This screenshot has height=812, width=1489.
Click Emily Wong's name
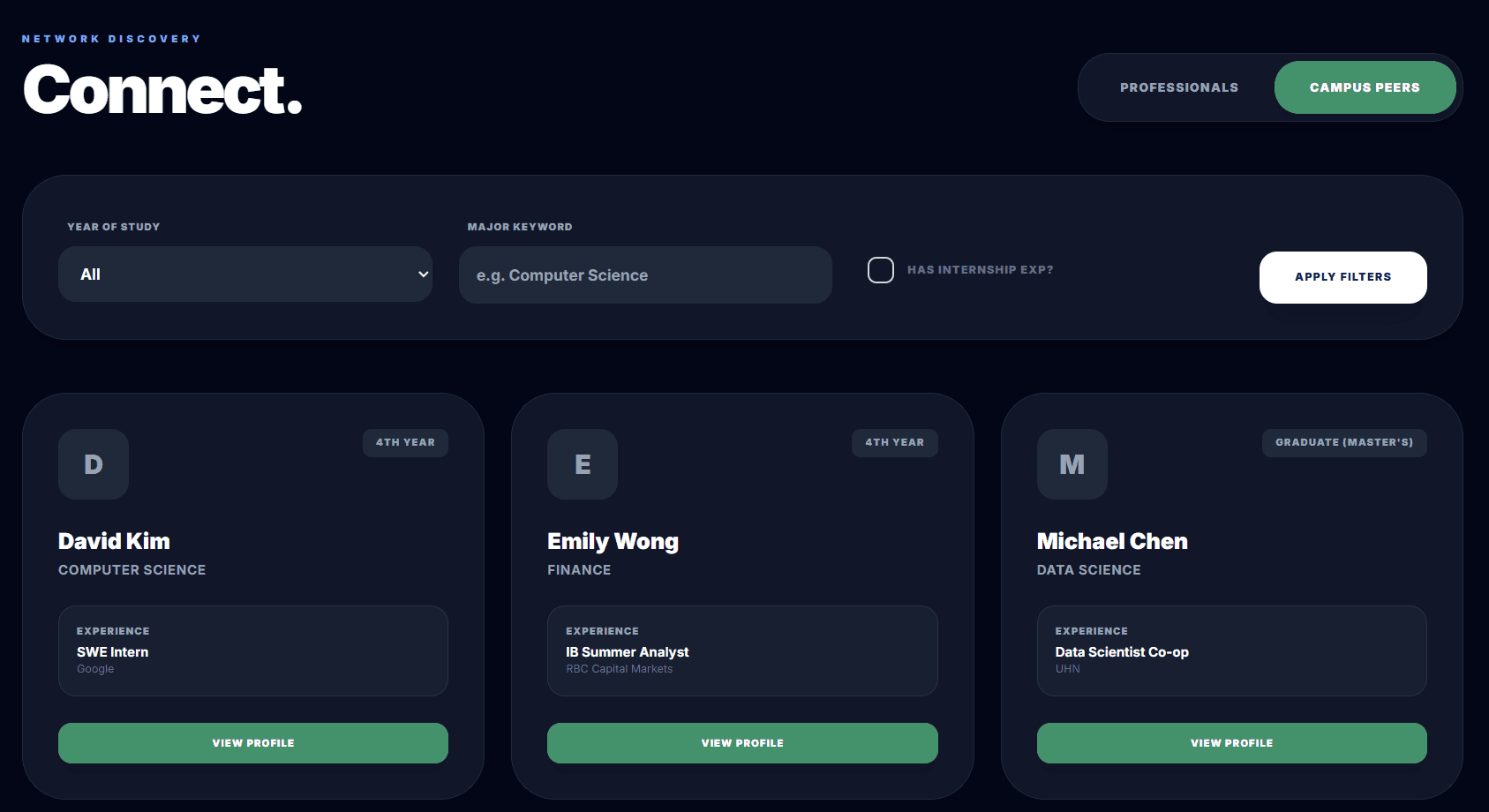pos(613,540)
